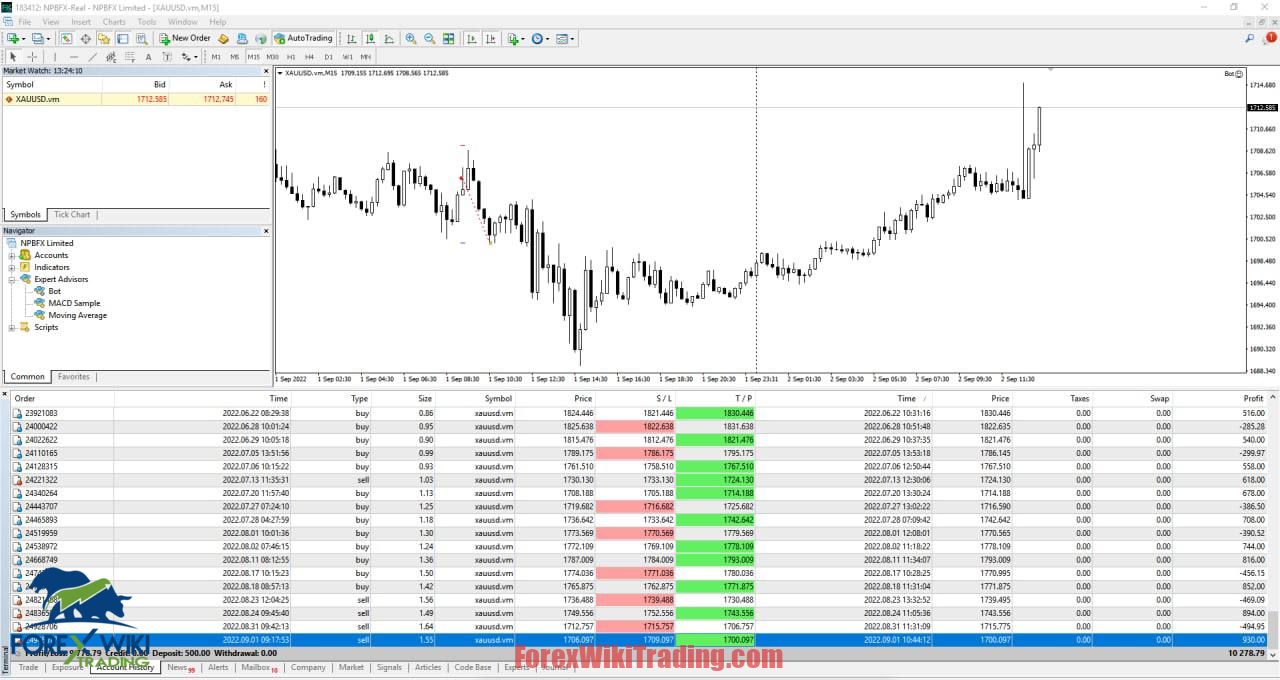Toggle the Market Watch window icon
Image resolution: width=1280 pixels, height=680 pixels.
[67, 39]
